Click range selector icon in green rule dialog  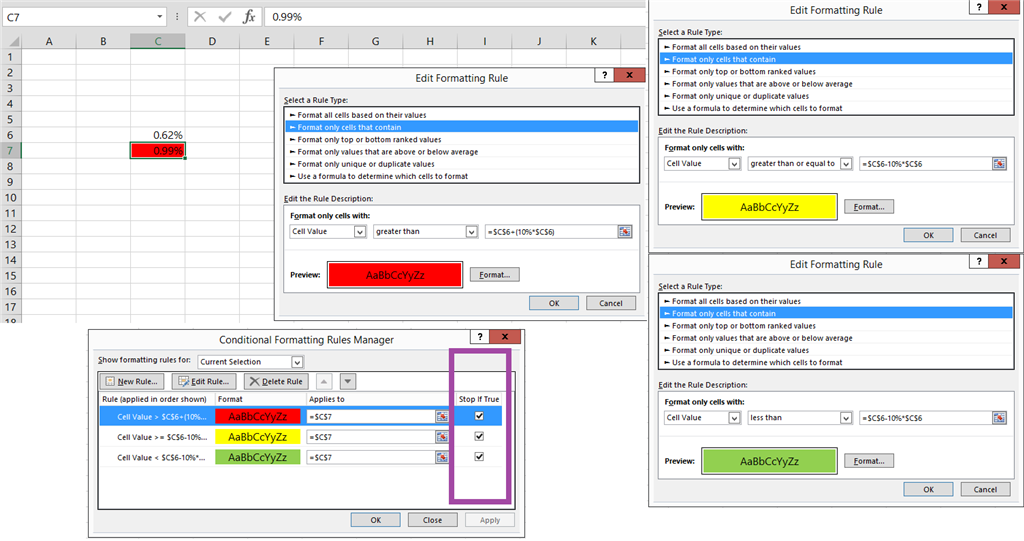[999, 418]
